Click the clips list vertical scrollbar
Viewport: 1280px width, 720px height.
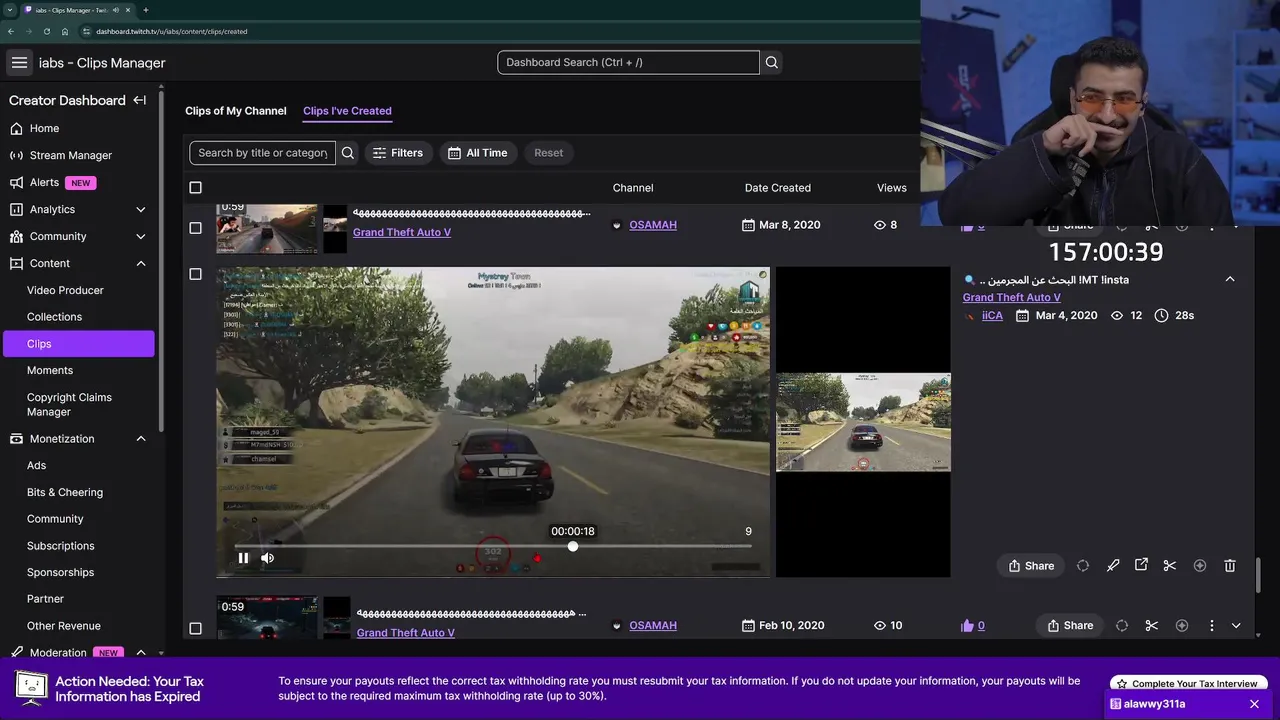(x=1258, y=575)
